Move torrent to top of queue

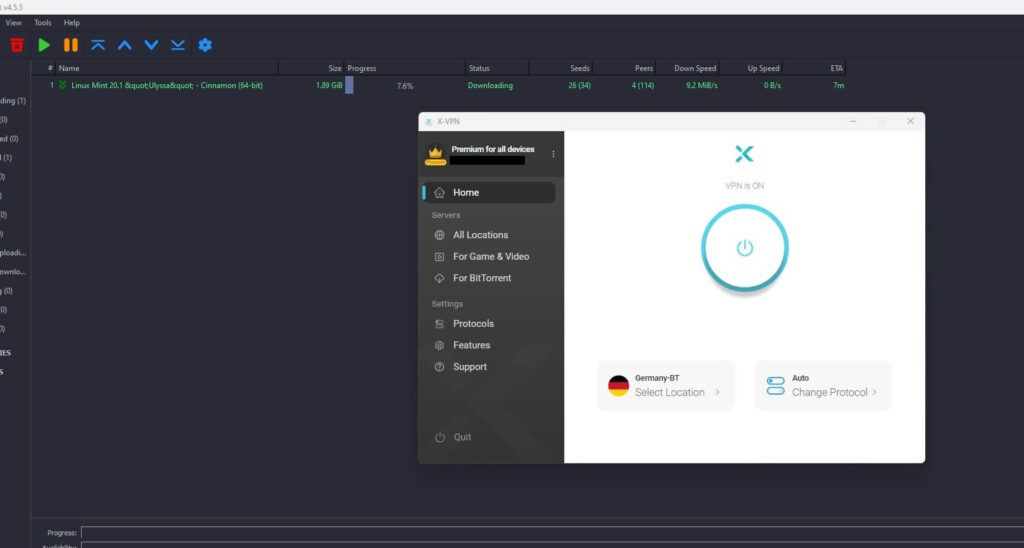pyautogui.click(x=98, y=45)
